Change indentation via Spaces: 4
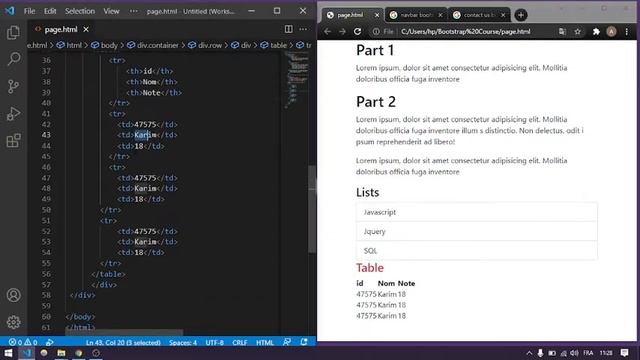Image resolution: width=640 pixels, height=360 pixels. click(182, 342)
